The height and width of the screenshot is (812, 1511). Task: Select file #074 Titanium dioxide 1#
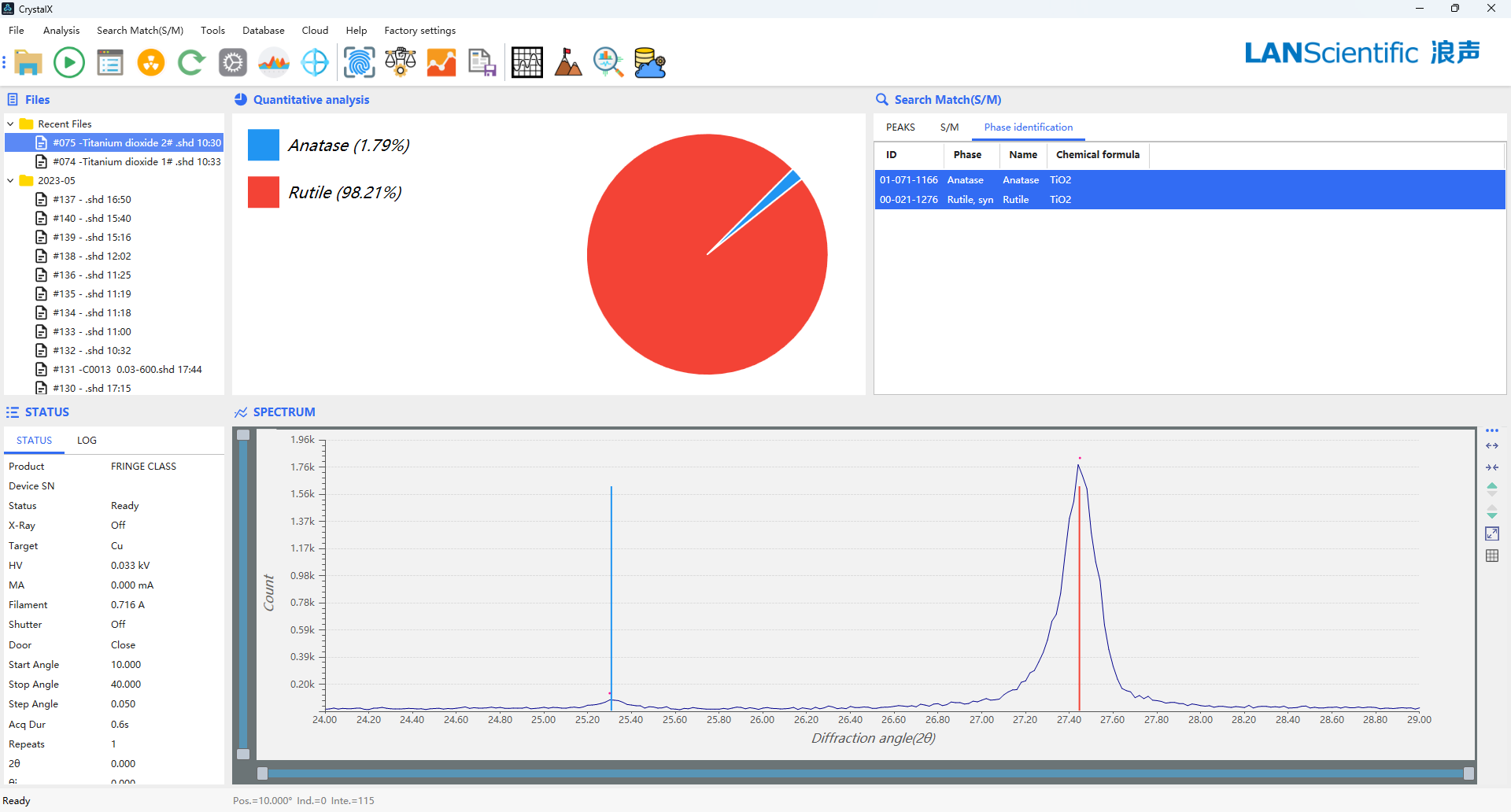click(136, 162)
